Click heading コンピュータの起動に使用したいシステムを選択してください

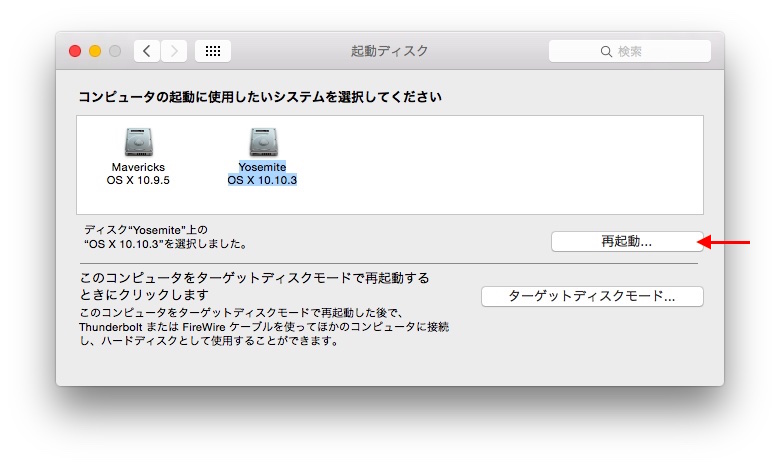tap(260, 96)
